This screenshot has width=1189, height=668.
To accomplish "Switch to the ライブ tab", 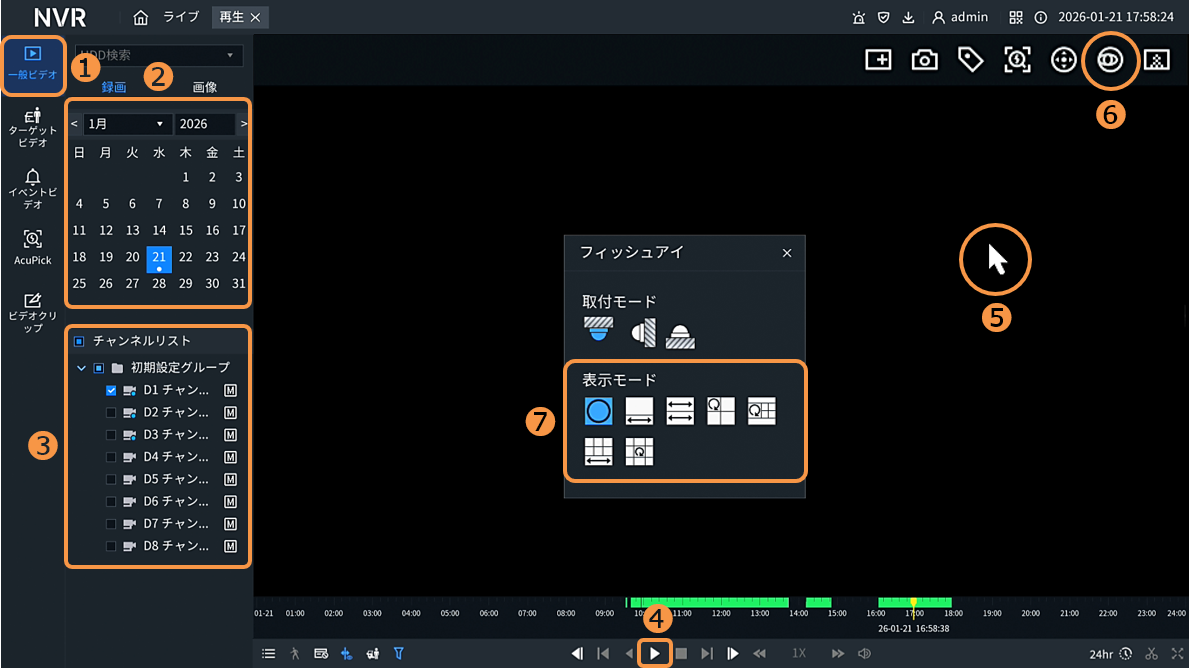I will click(x=181, y=17).
